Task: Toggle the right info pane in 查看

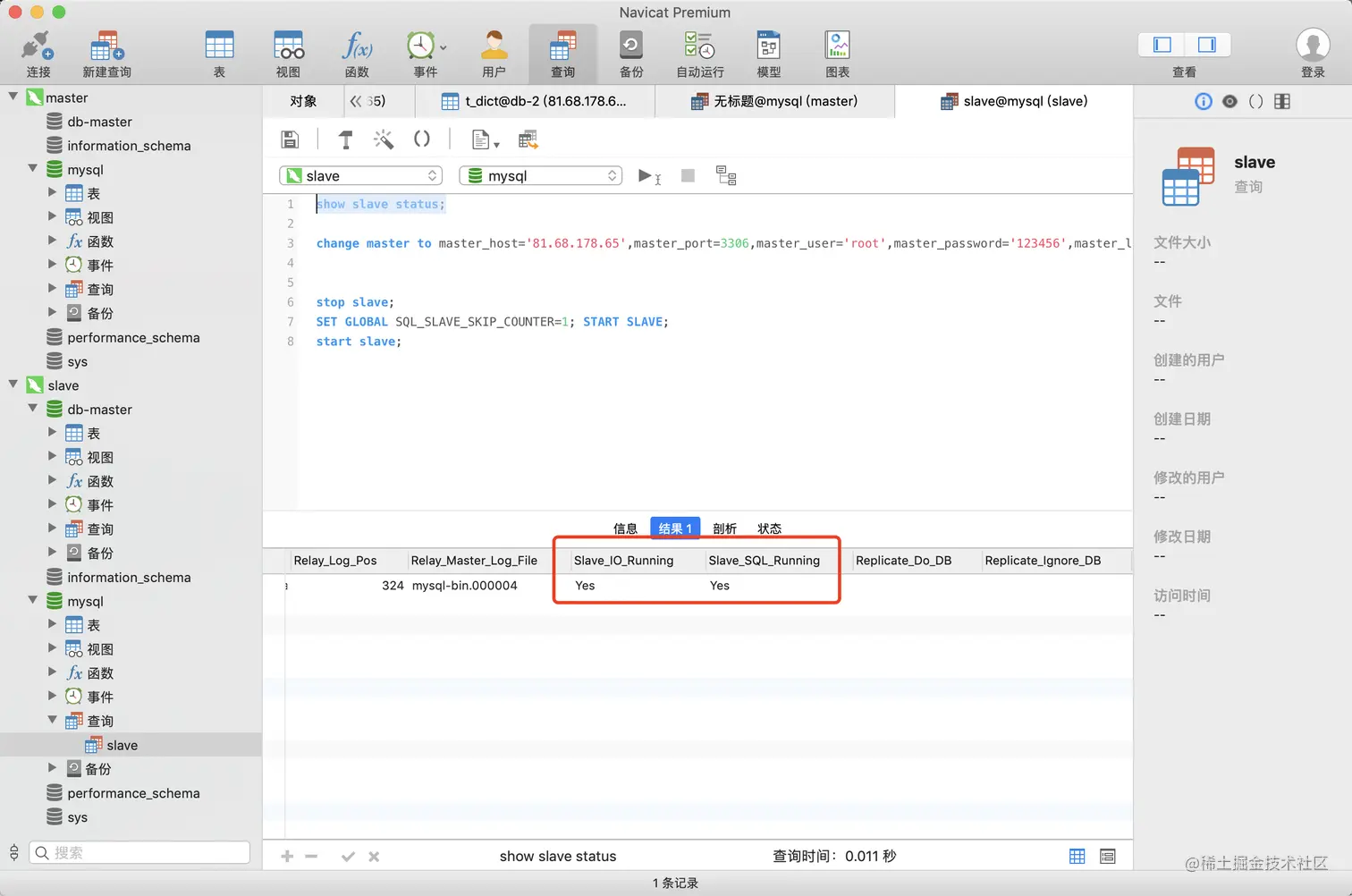Action: 1207,45
